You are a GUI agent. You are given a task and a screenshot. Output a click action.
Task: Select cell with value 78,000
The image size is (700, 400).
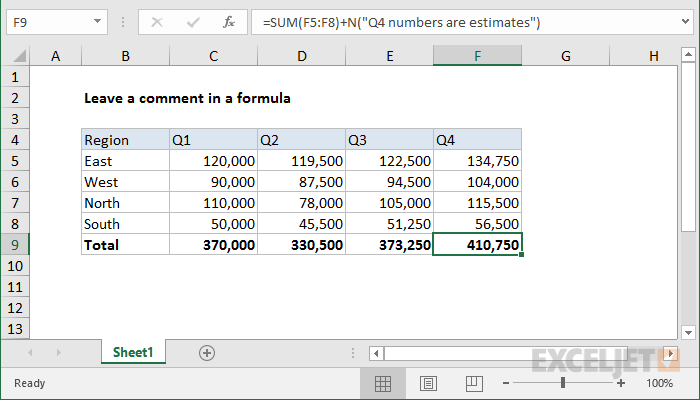click(x=301, y=203)
